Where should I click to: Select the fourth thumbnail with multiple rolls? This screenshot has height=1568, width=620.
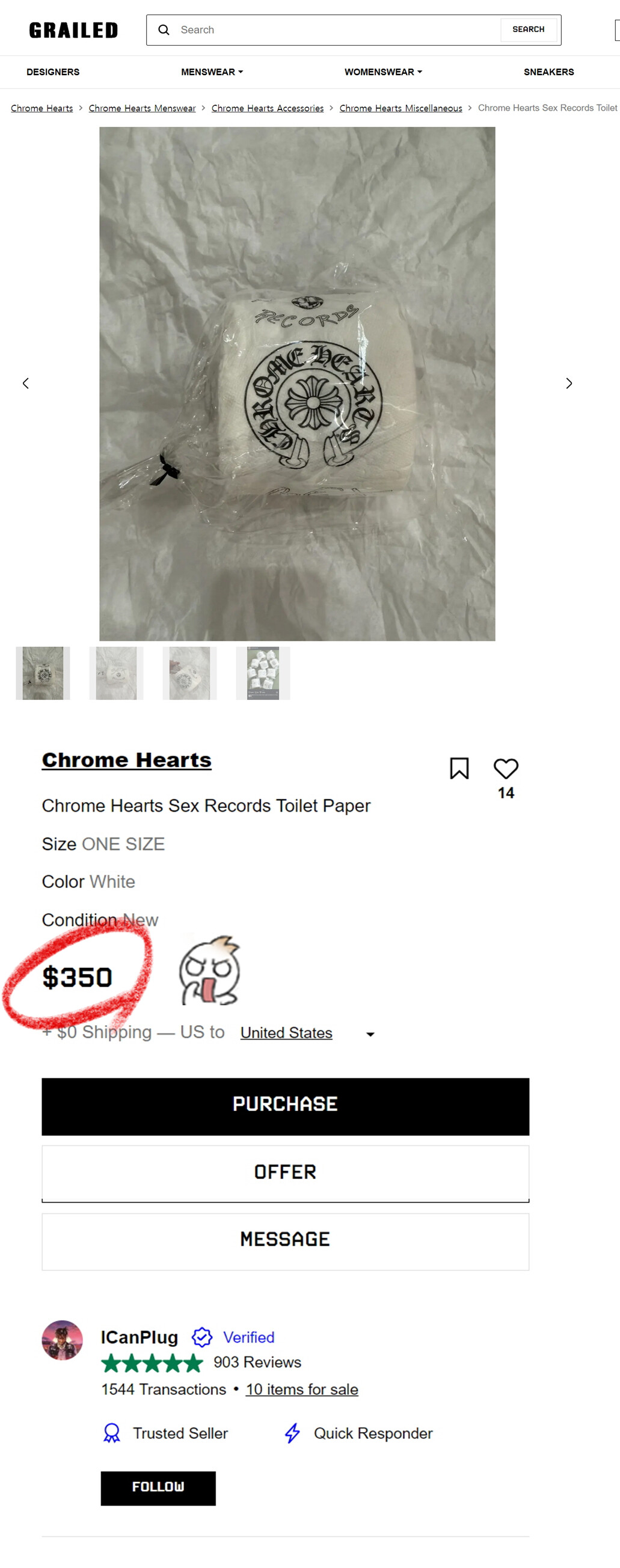(x=263, y=673)
